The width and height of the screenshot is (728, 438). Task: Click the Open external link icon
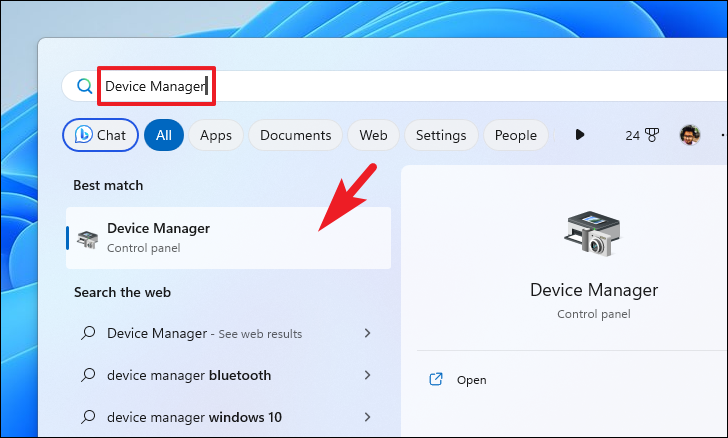(436, 380)
